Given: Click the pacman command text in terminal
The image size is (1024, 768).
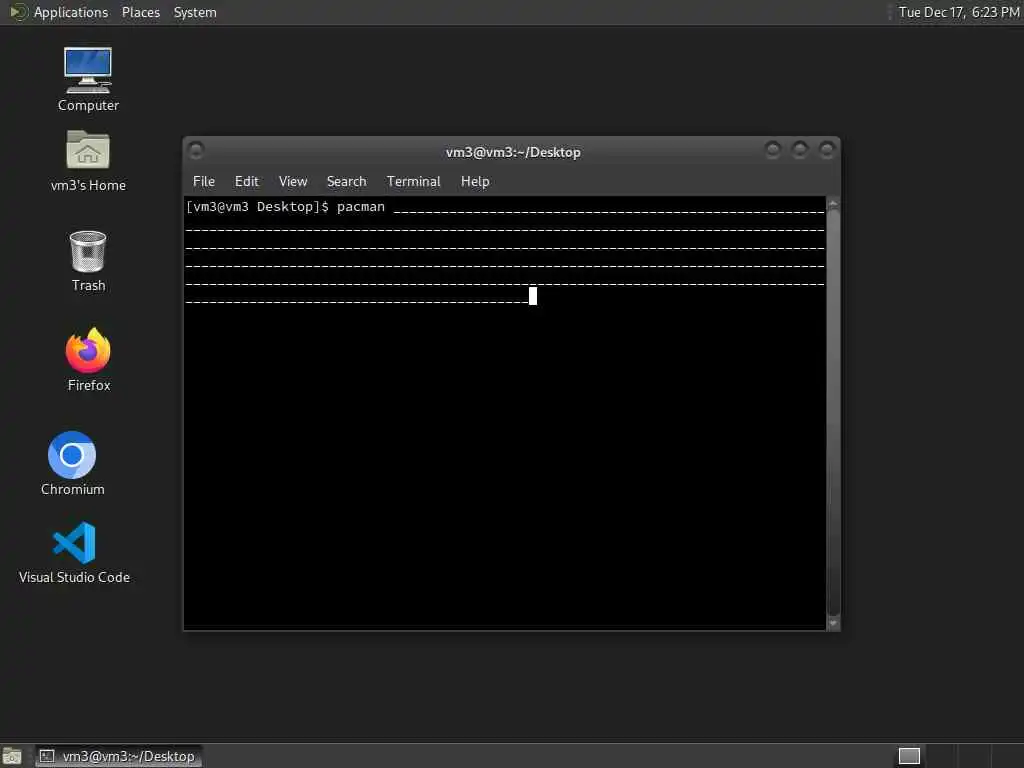Looking at the screenshot, I should [x=360, y=207].
